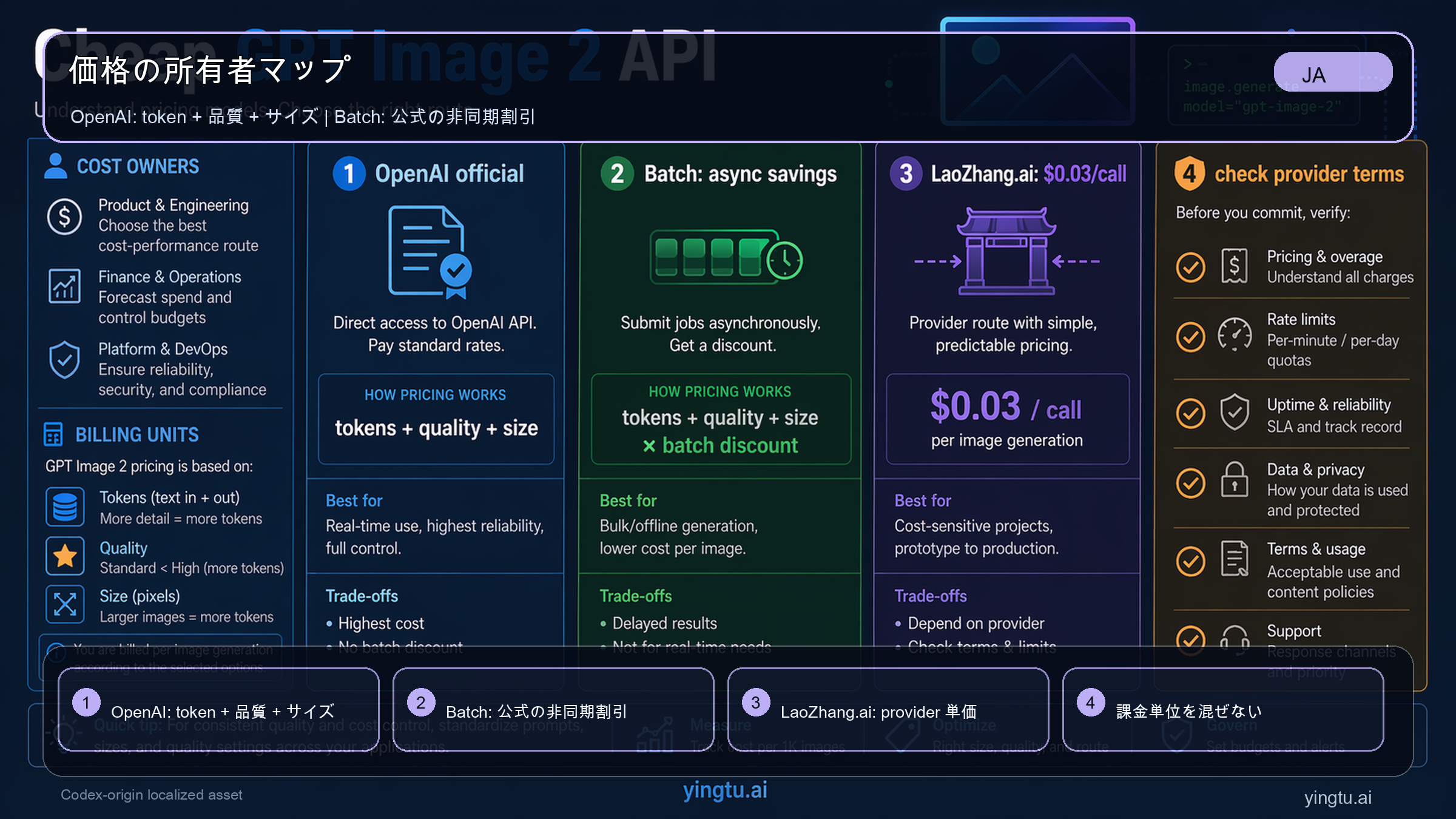
Task: Toggle the Pricing & overage checkmark
Action: 1190,266
